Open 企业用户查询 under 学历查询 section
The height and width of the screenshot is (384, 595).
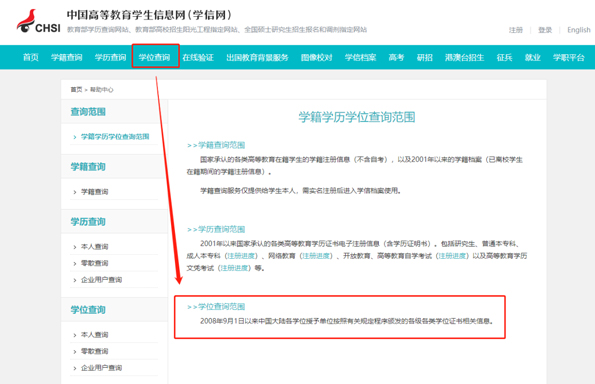point(101,280)
